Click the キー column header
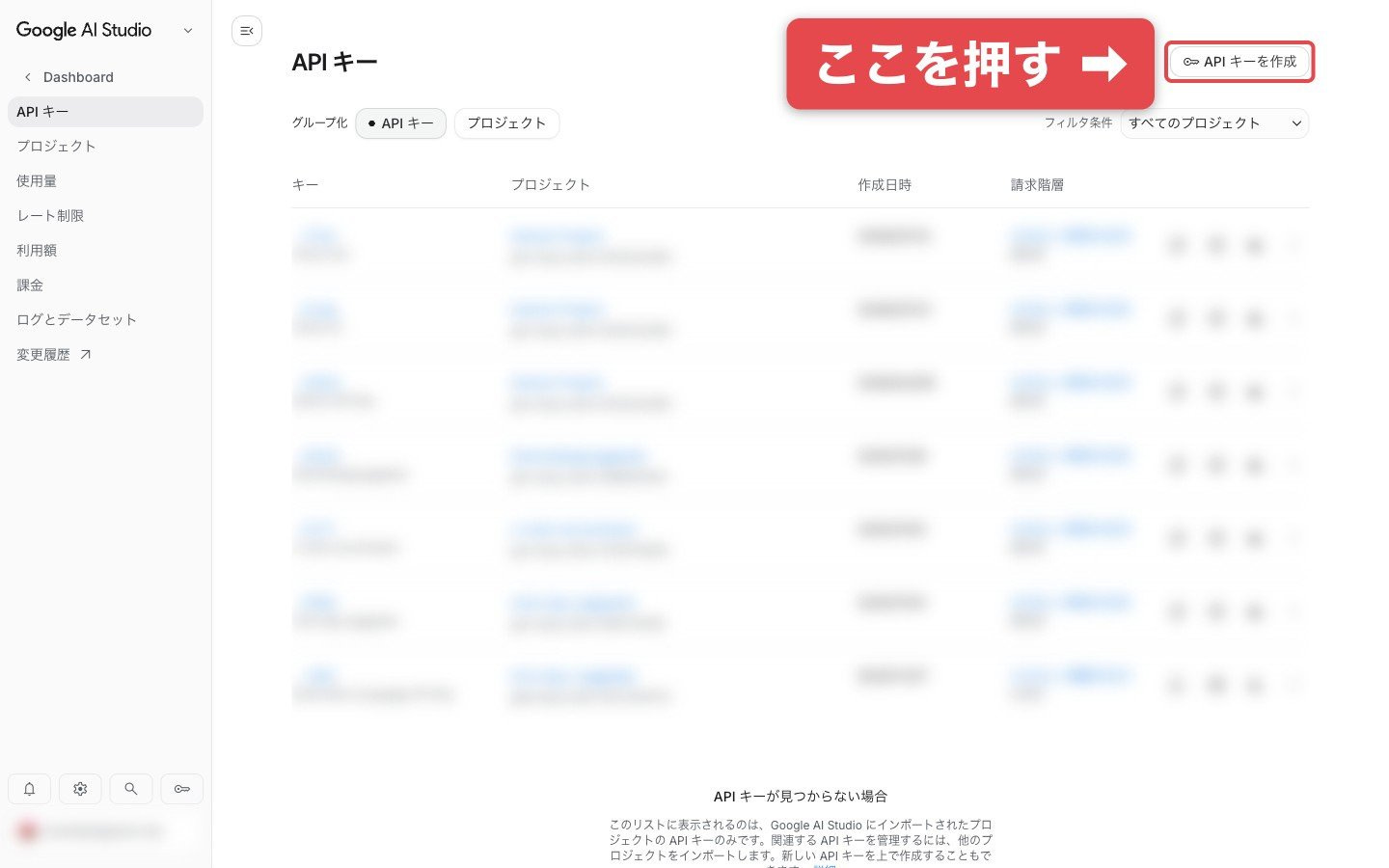Viewport: 1389px width, 868px height. (305, 185)
